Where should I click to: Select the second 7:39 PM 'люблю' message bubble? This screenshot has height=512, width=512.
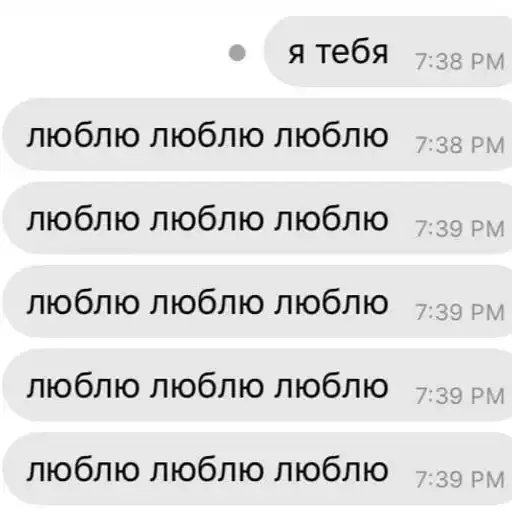pyautogui.click(x=257, y=302)
